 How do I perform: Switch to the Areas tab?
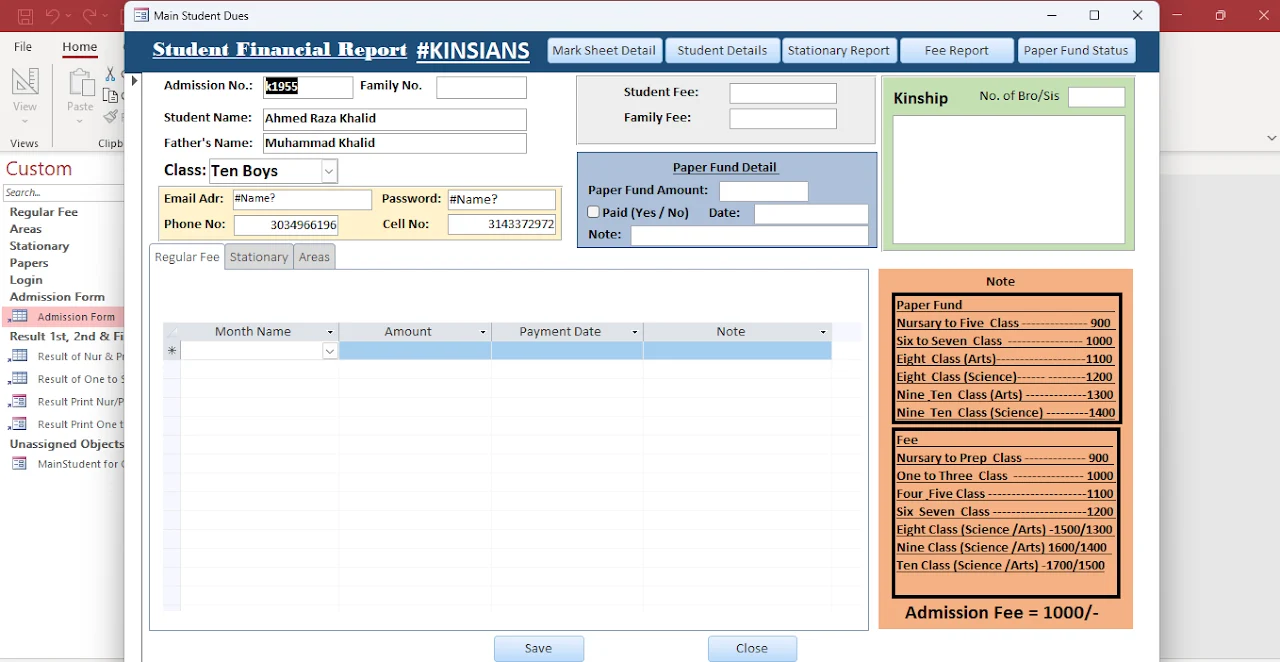pos(314,257)
